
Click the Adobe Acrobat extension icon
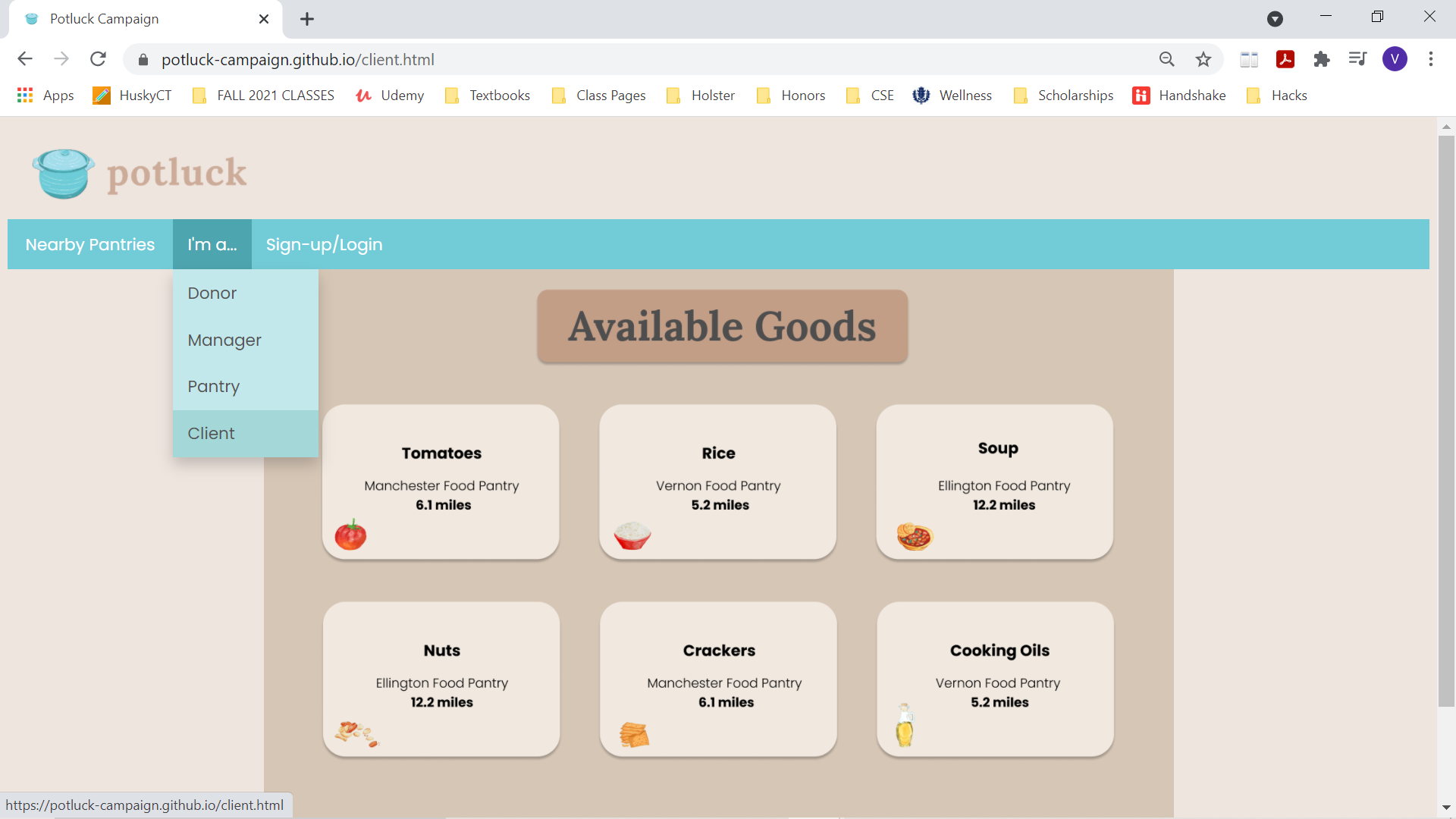coord(1285,59)
